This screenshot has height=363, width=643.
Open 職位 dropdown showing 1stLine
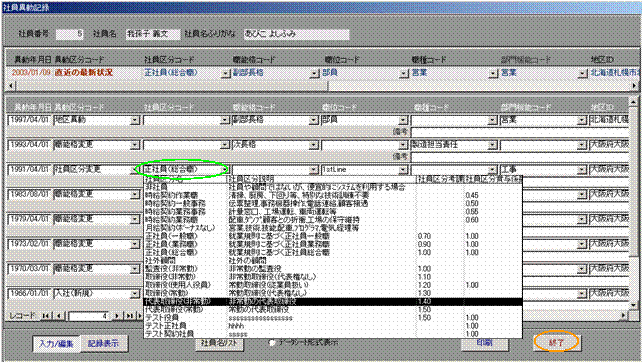403,170
